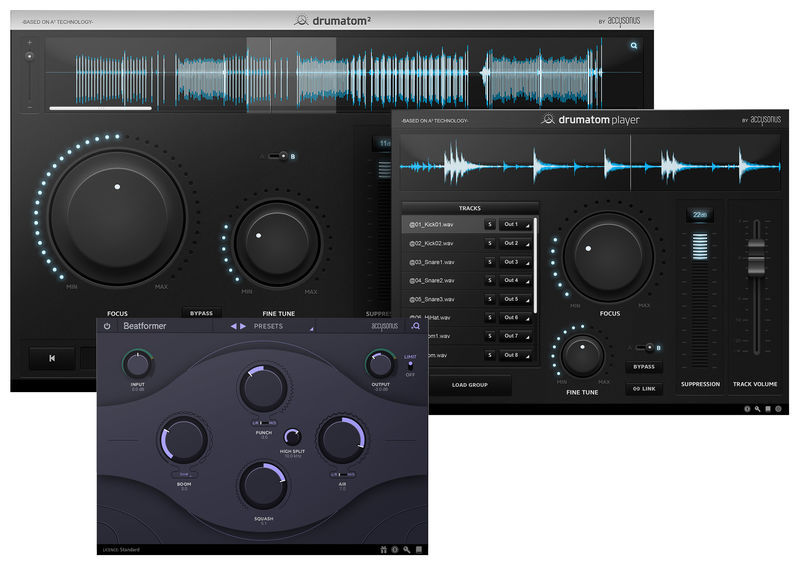Click the BOOM knob in Beatformer
This screenshot has width=800, height=566.
184,440
